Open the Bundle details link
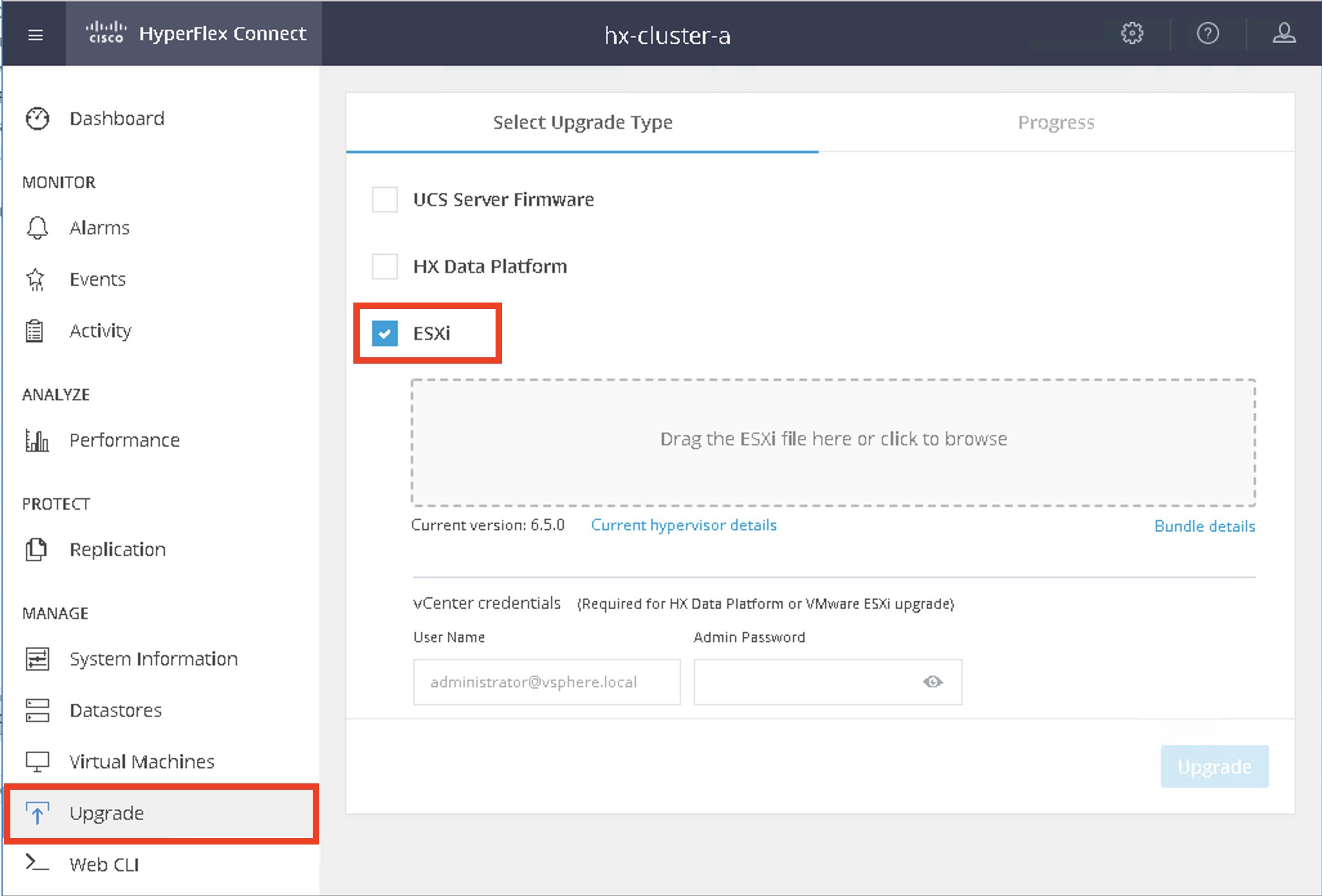The image size is (1322, 896). (x=1204, y=527)
